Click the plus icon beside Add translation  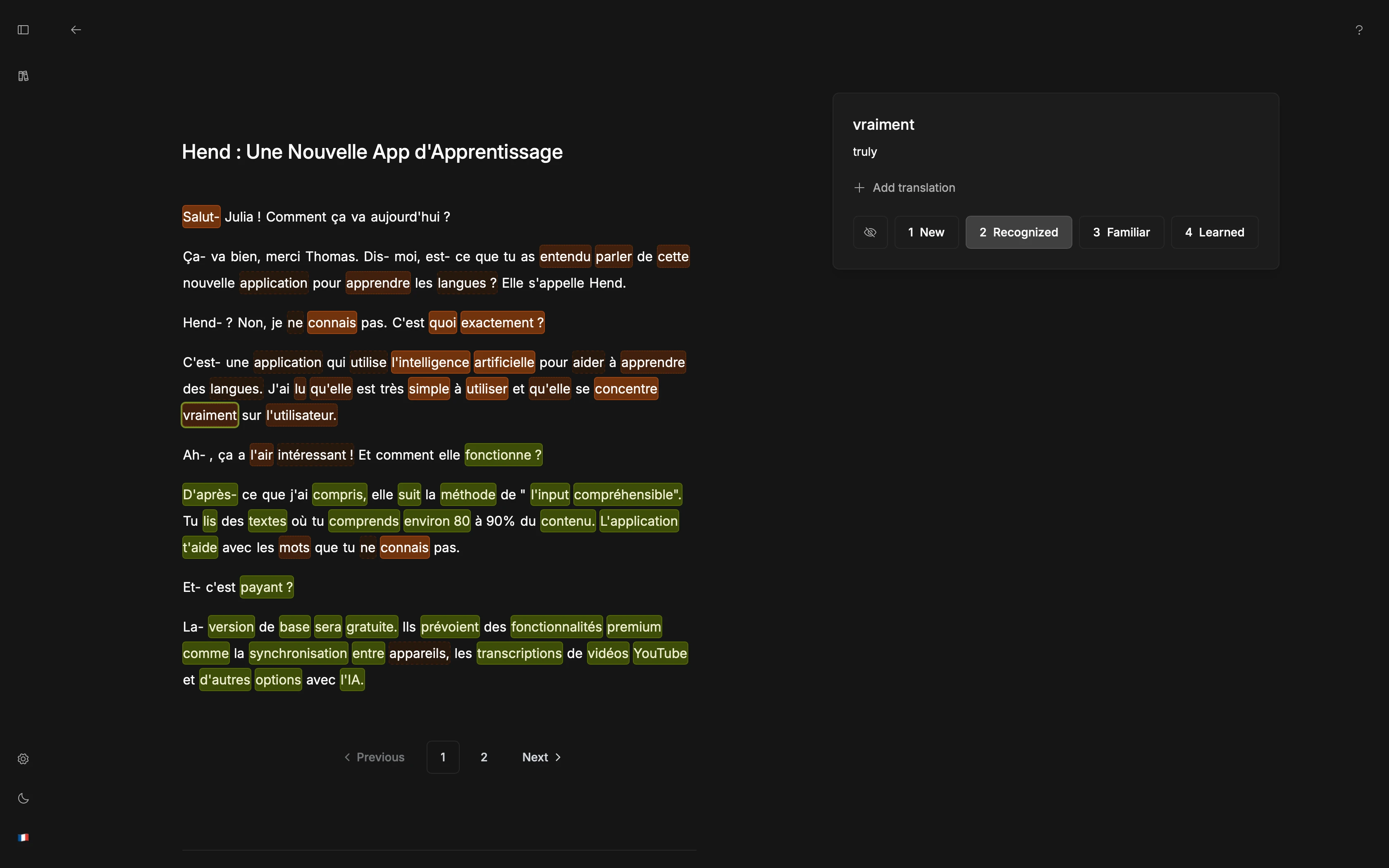point(859,188)
